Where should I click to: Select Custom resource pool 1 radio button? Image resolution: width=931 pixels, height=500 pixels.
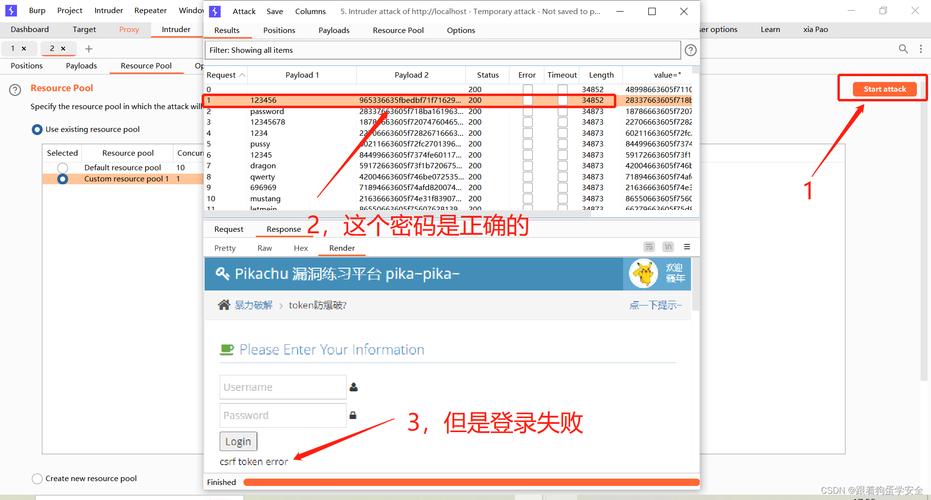tap(62, 179)
